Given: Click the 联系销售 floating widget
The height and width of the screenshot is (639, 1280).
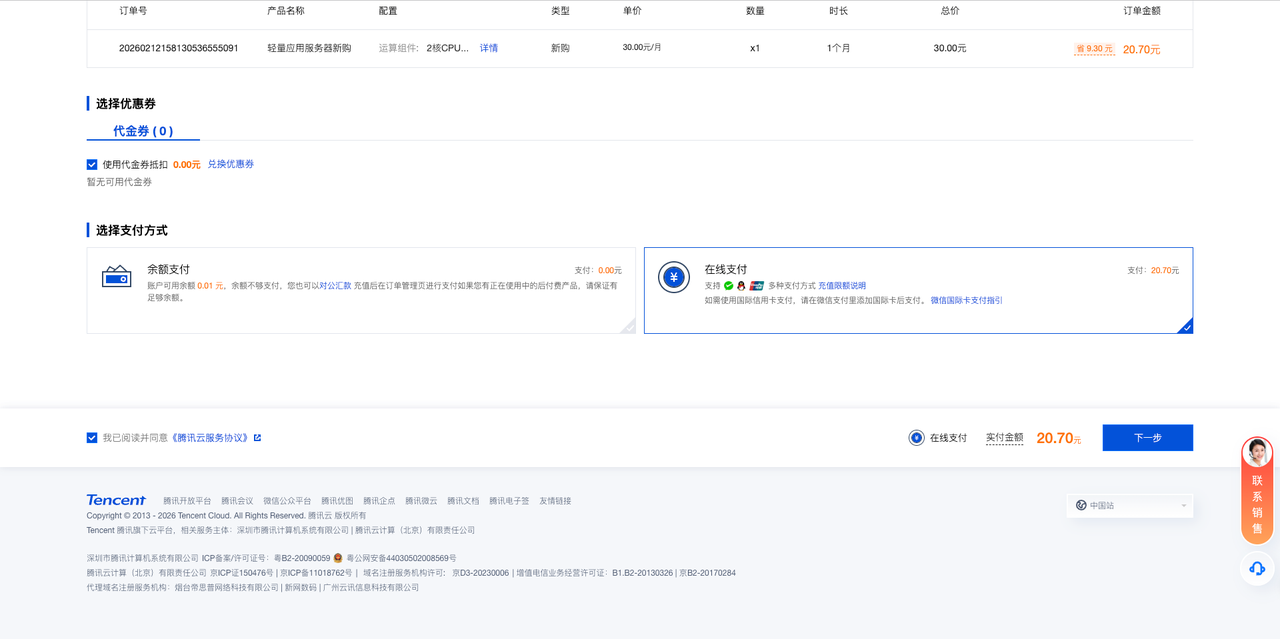Looking at the screenshot, I should pyautogui.click(x=1257, y=492).
